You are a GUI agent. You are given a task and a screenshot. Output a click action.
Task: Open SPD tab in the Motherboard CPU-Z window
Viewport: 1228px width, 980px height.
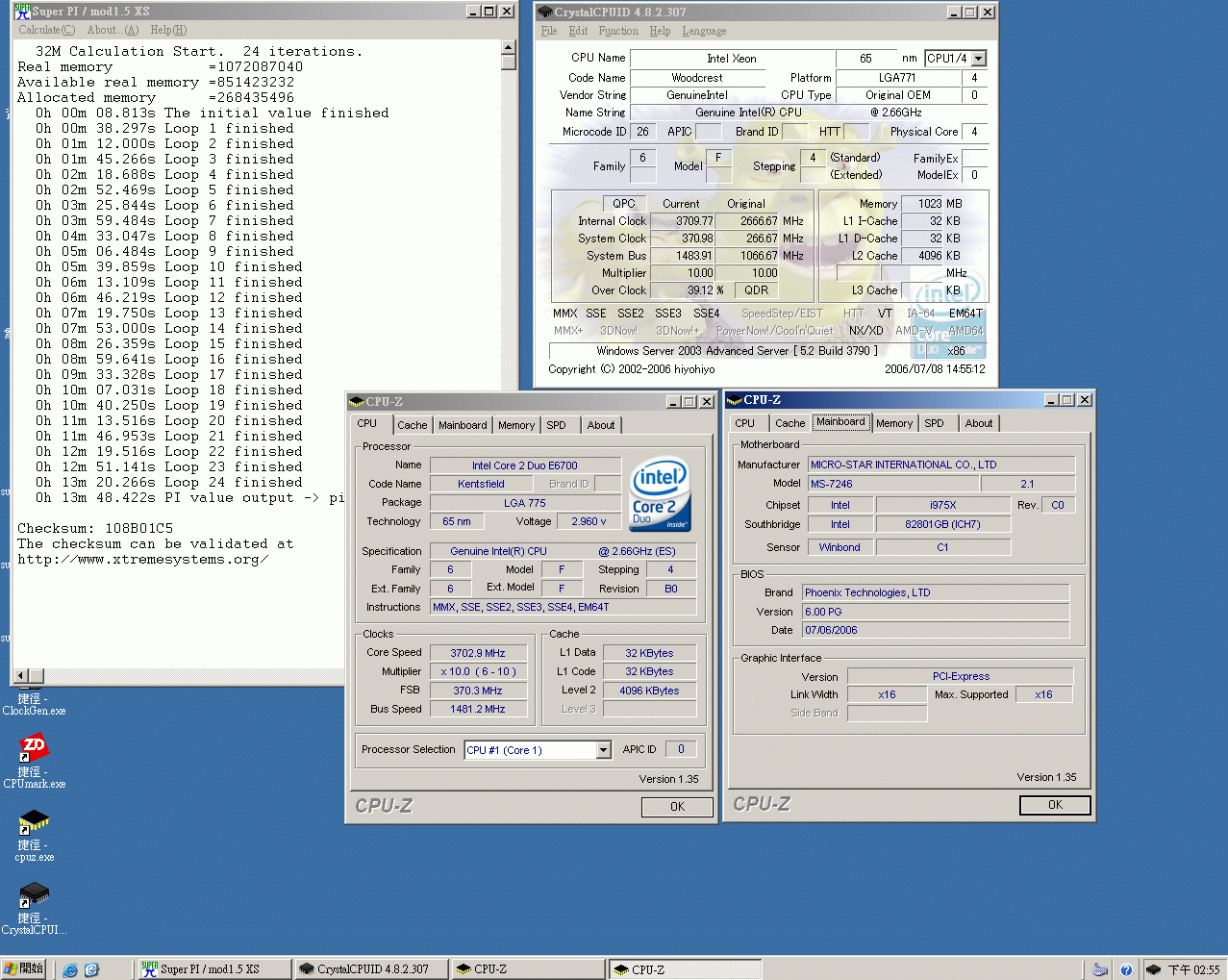point(935,423)
